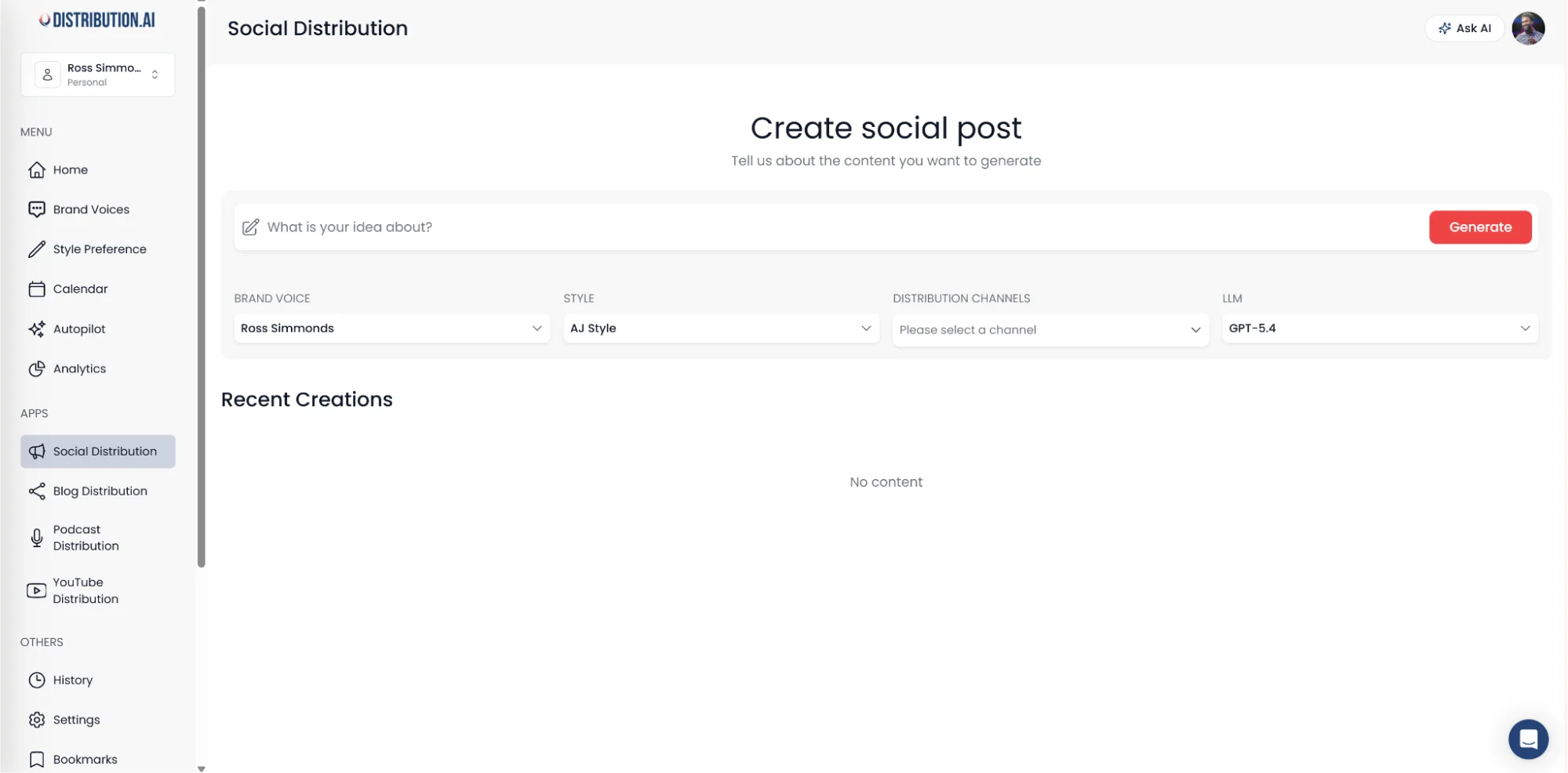Viewport: 1568px width, 773px height.
Task: Click the Analytics pie chart icon
Action: click(37, 368)
